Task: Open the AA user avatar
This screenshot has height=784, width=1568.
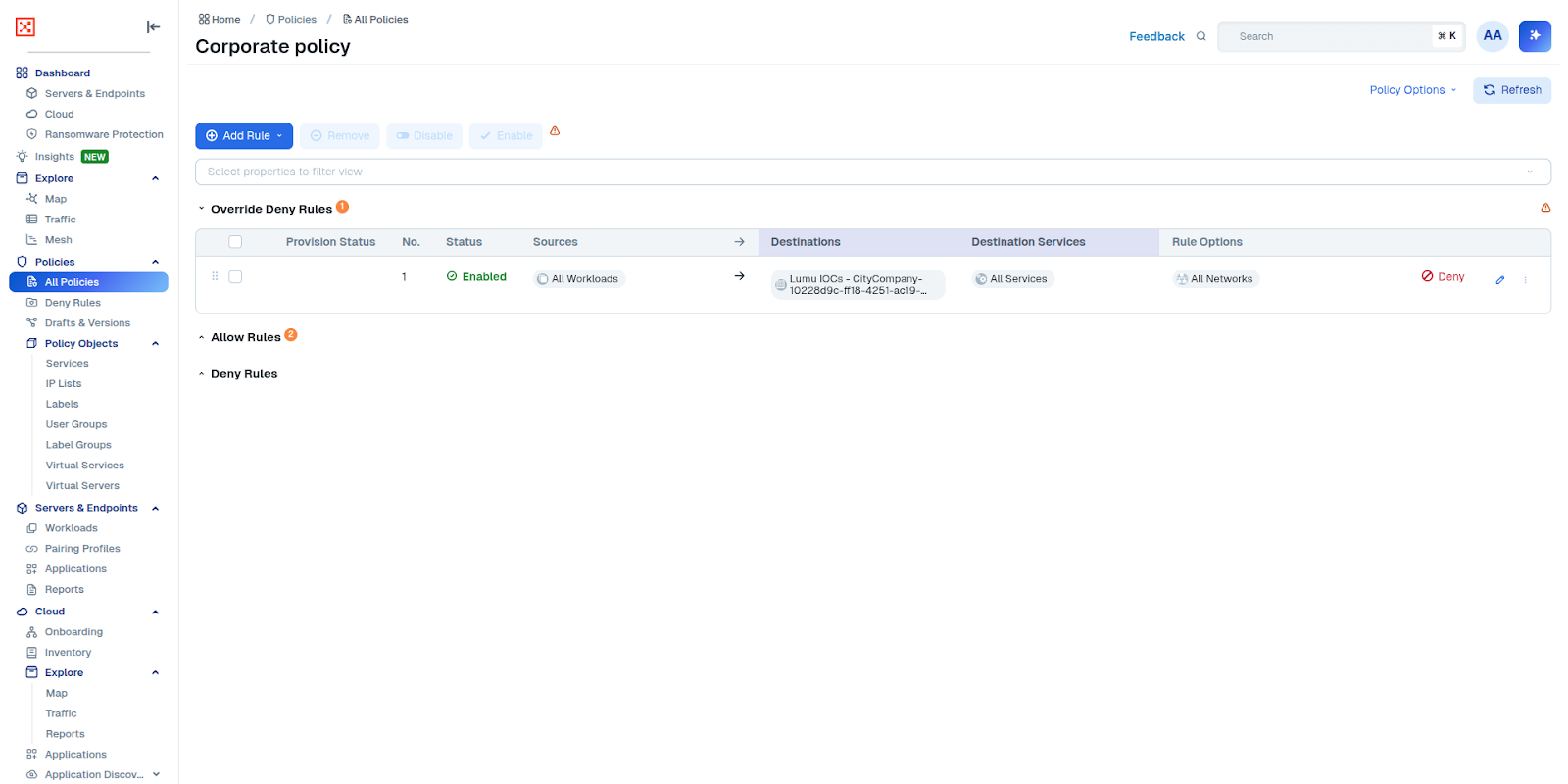Action: click(x=1492, y=36)
